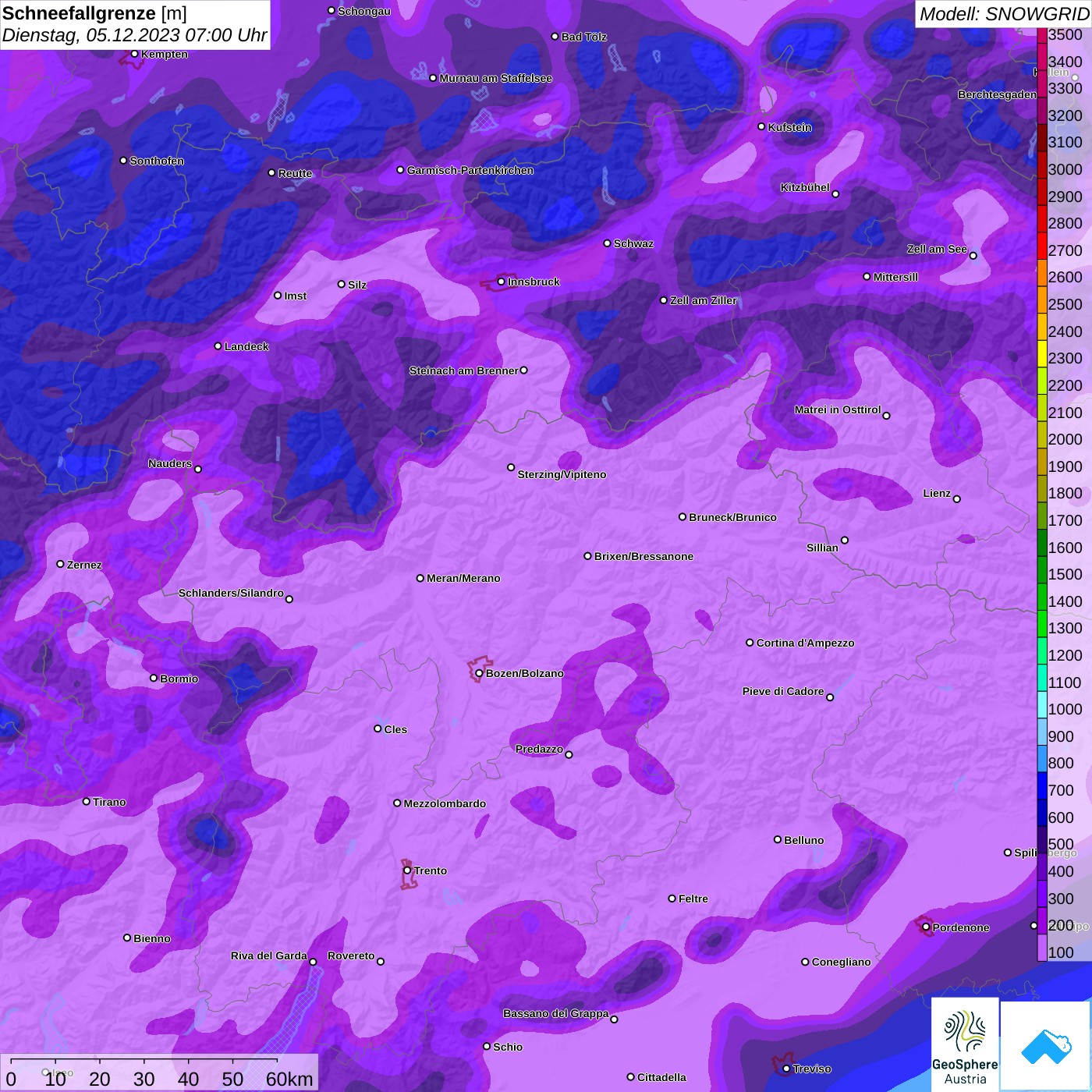
Task: Click the Murnau am Staffelsee label
Action: coord(495,78)
